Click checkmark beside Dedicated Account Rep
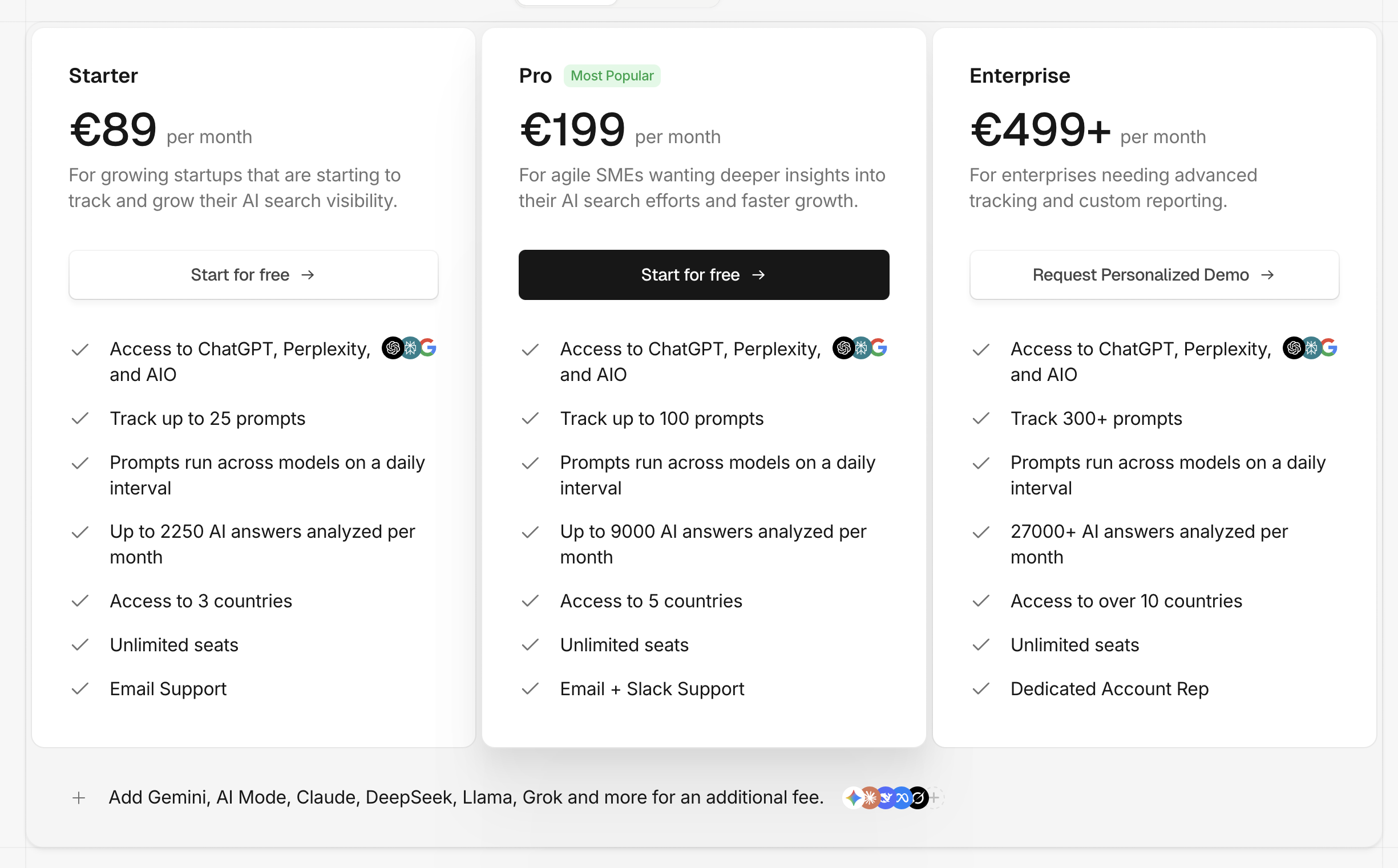This screenshot has width=1398, height=868. [981, 688]
